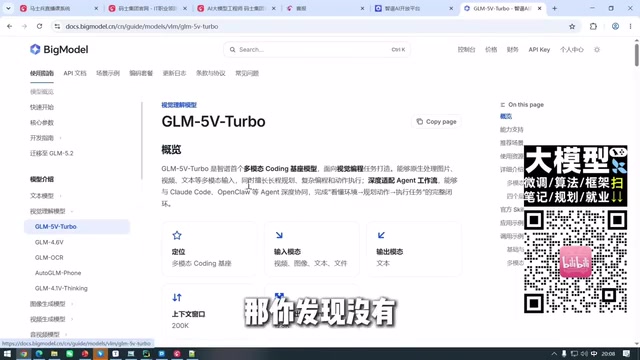Image resolution: width=640 pixels, height=360 pixels.
Task: Click the microphone tray icon
Action: [x=564, y=353]
